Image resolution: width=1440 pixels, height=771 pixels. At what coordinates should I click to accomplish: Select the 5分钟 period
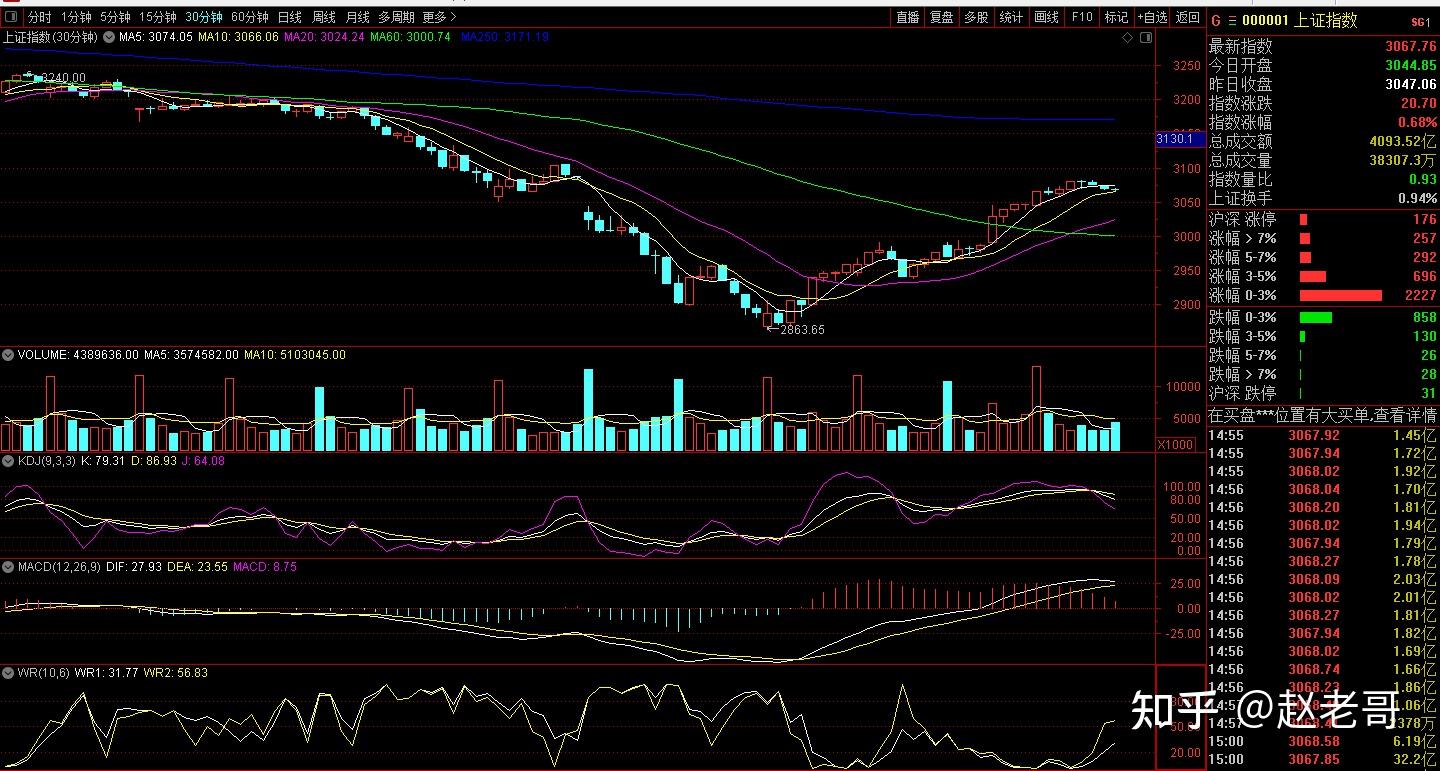point(115,17)
